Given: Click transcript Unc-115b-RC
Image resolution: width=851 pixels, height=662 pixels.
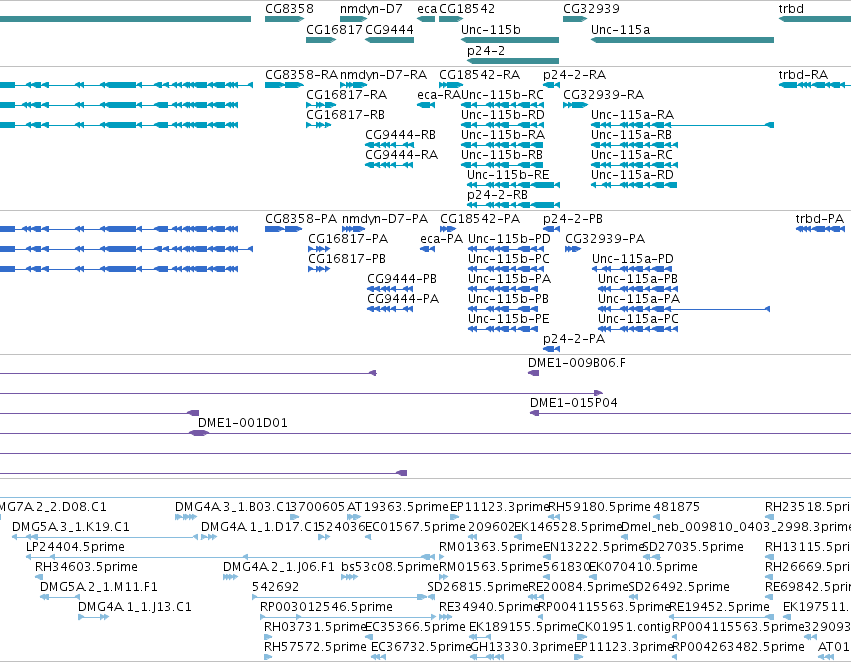Looking at the screenshot, I should click(x=502, y=94).
